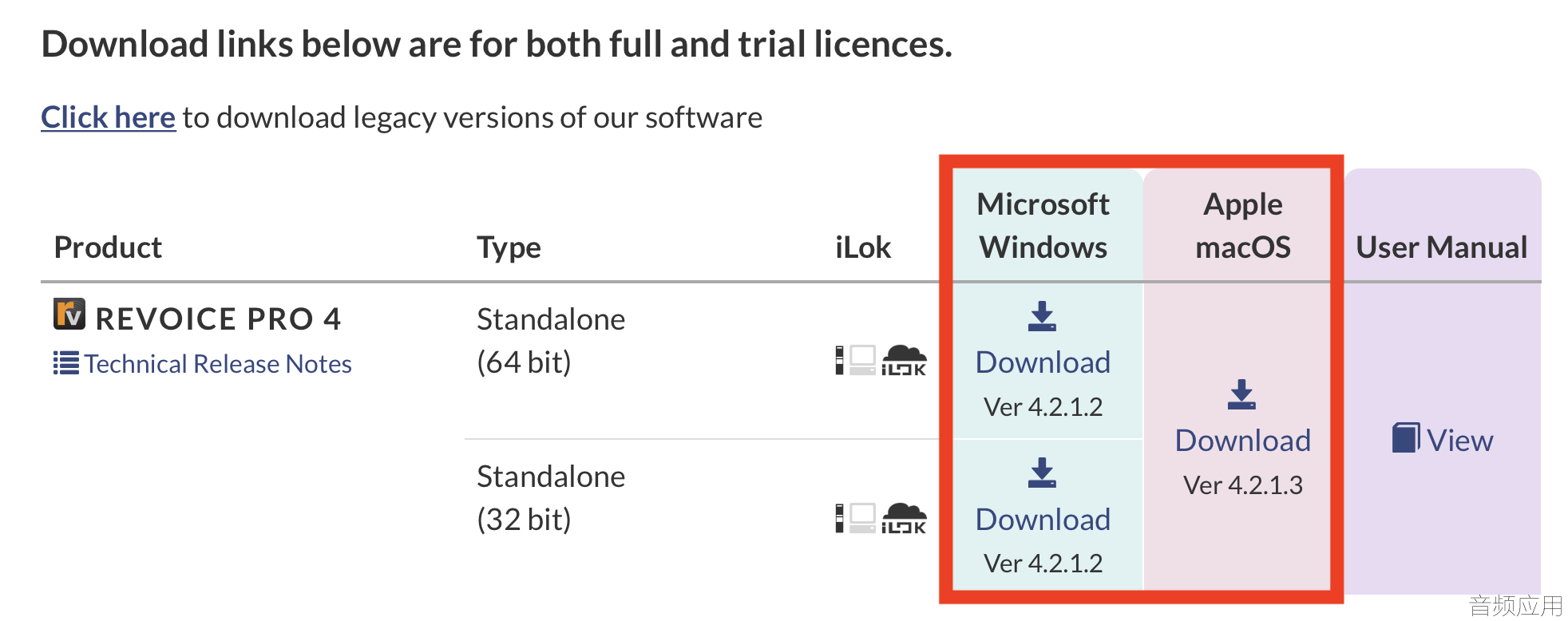The height and width of the screenshot is (621, 1568).
Task: Click the iLok USB dongle icon for 64 bit
Action: [x=839, y=360]
